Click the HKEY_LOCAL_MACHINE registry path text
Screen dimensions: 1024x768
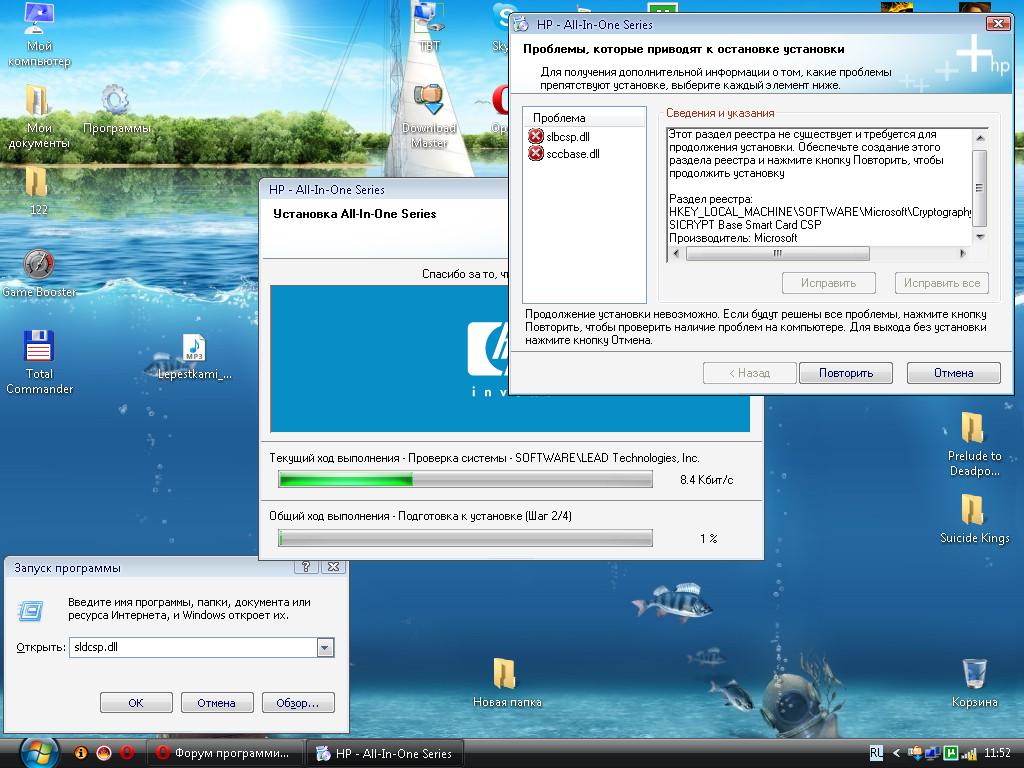pyautogui.click(x=820, y=212)
